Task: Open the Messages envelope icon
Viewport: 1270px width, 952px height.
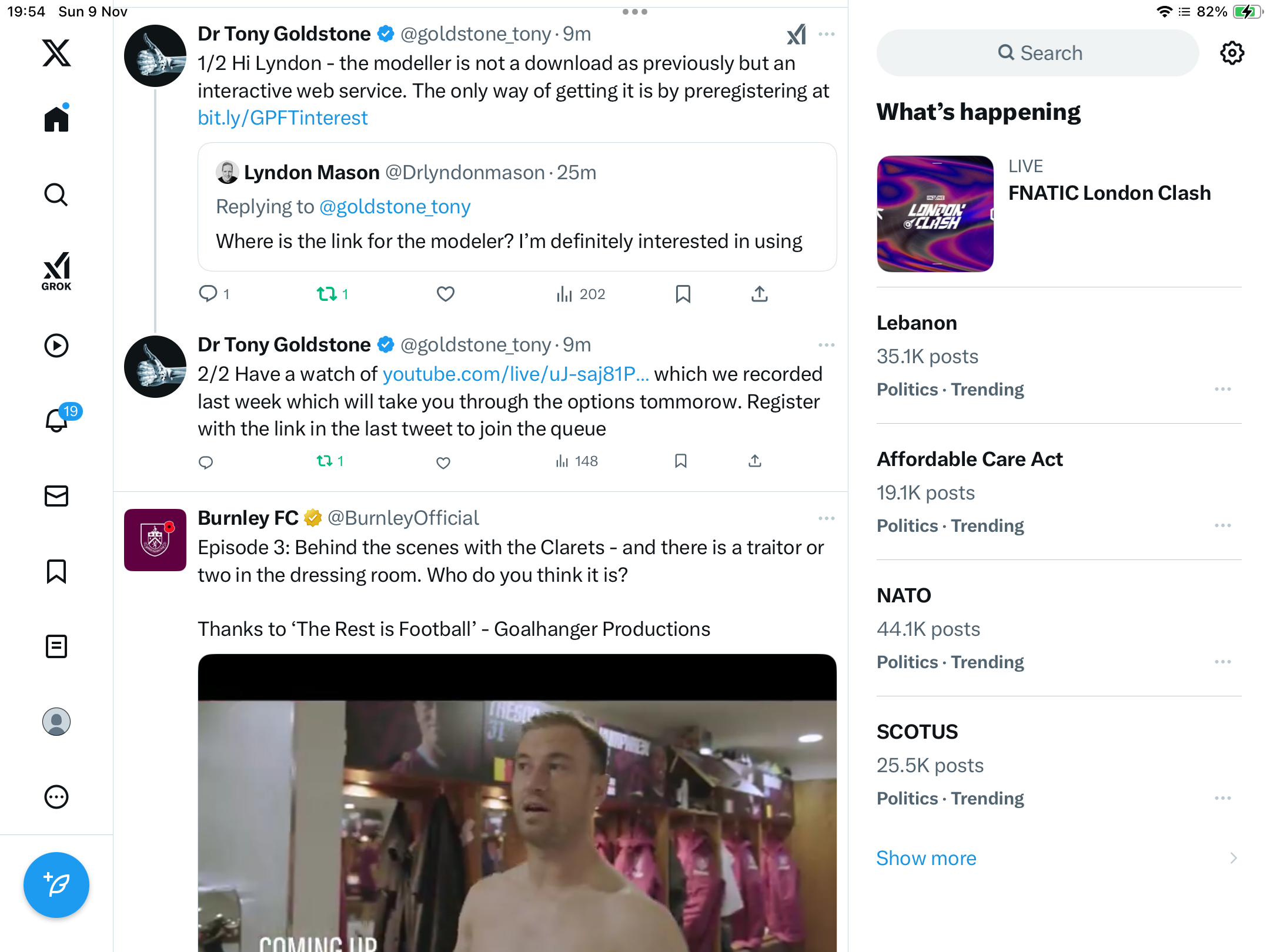Action: 56,496
